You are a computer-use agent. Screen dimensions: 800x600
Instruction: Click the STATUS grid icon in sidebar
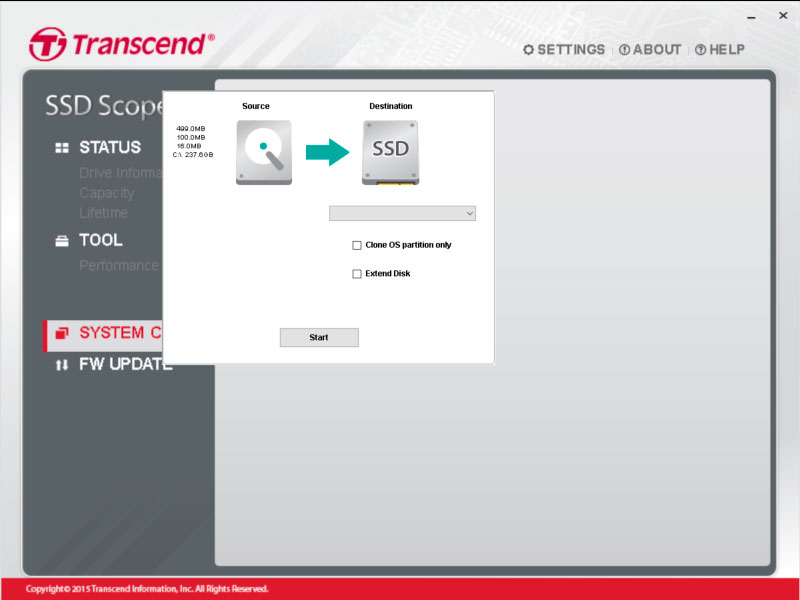tap(62, 148)
